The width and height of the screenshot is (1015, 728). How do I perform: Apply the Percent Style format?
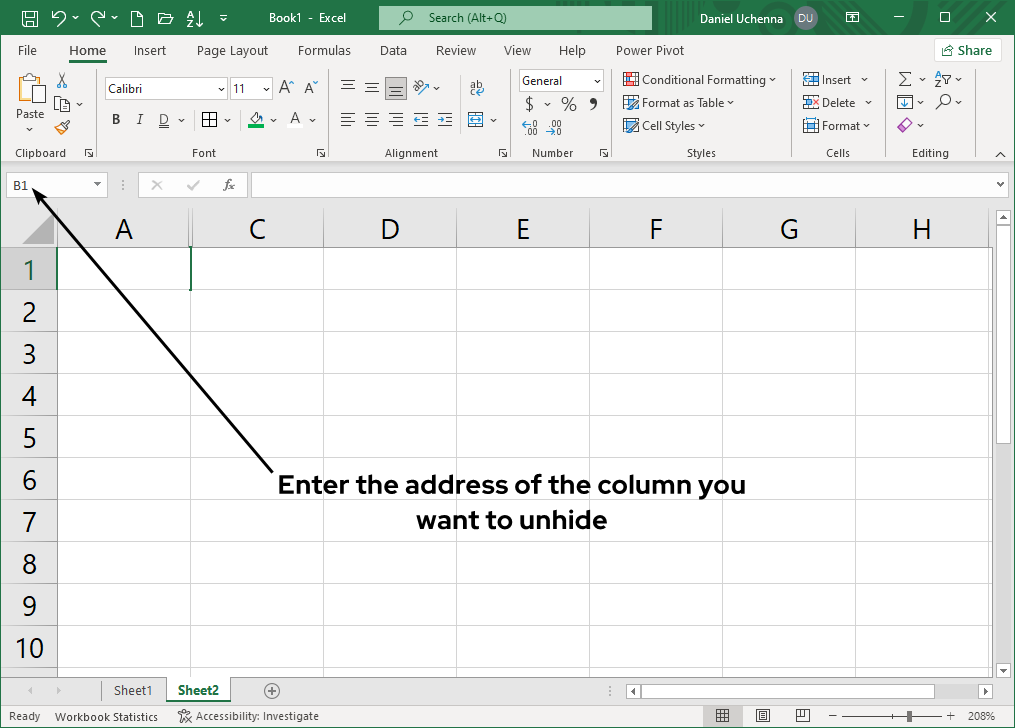(x=567, y=103)
